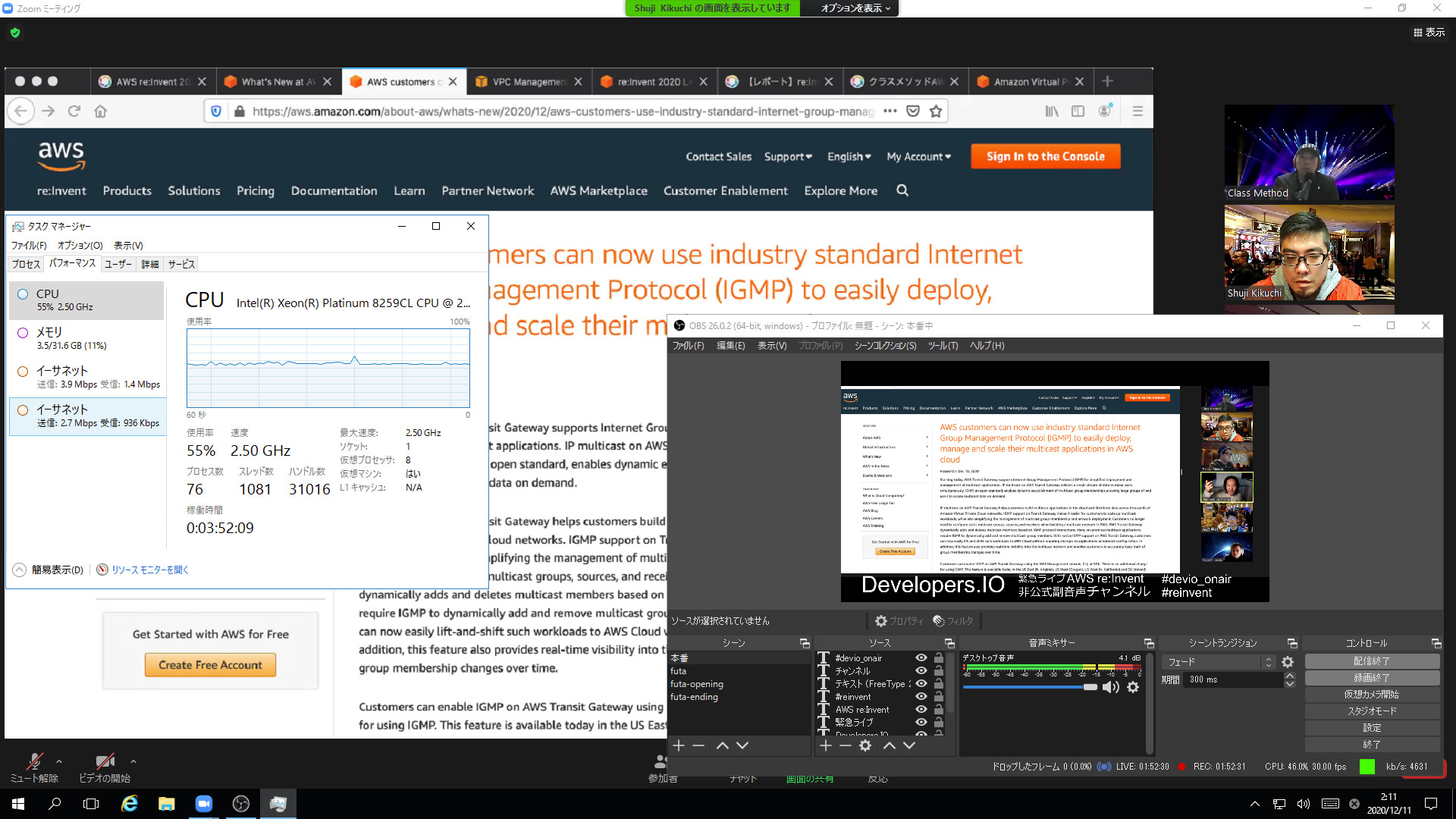Pop out the シーン dock panel
1456x819 pixels.
pyautogui.click(x=805, y=643)
